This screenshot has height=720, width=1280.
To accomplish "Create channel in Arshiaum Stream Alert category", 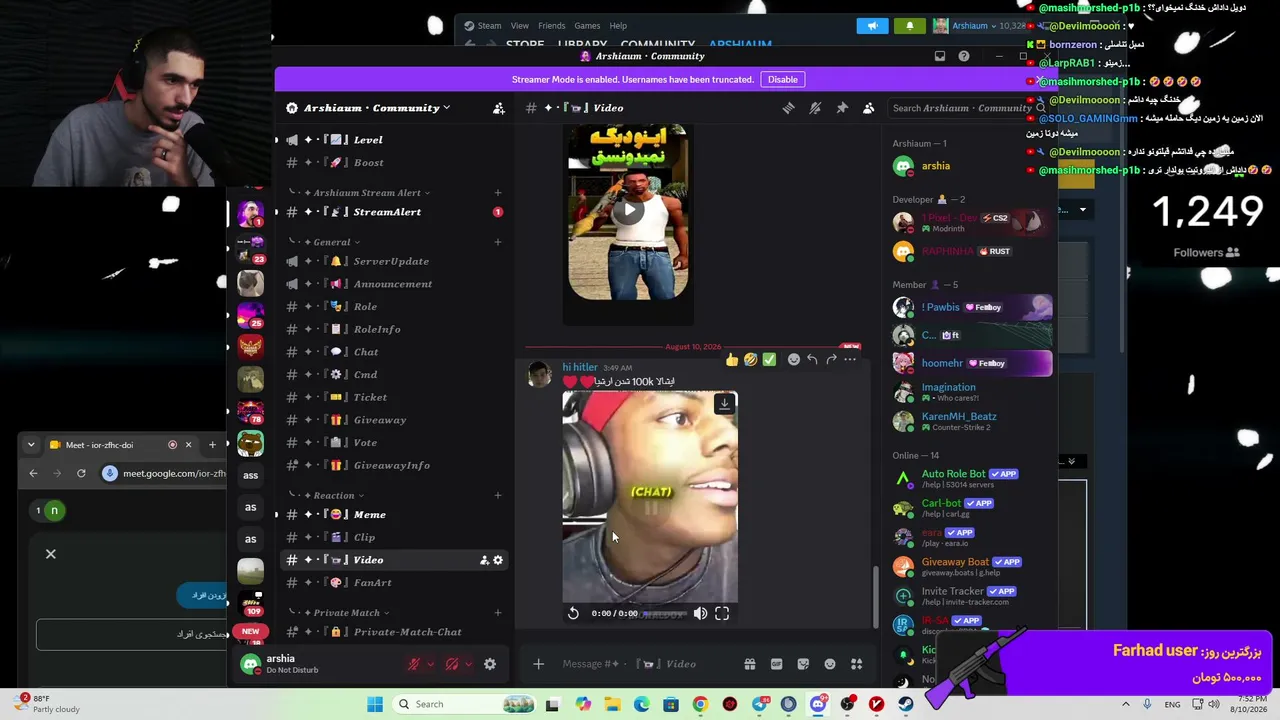I will [x=498, y=193].
